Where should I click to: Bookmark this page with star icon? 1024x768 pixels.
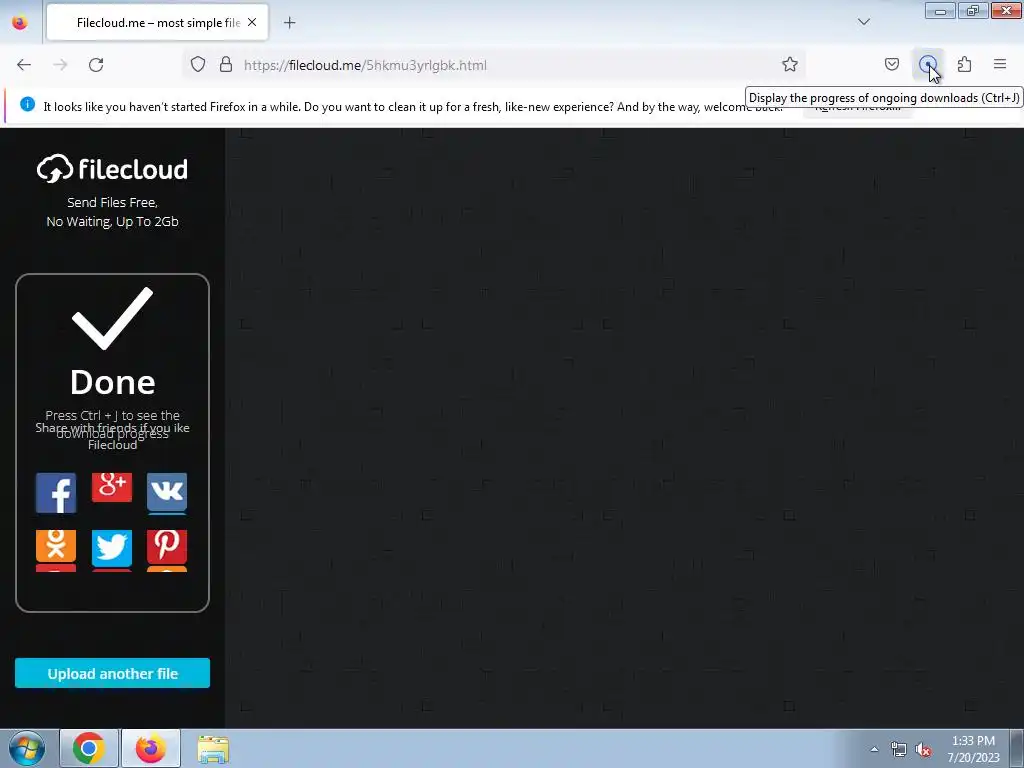pos(790,65)
